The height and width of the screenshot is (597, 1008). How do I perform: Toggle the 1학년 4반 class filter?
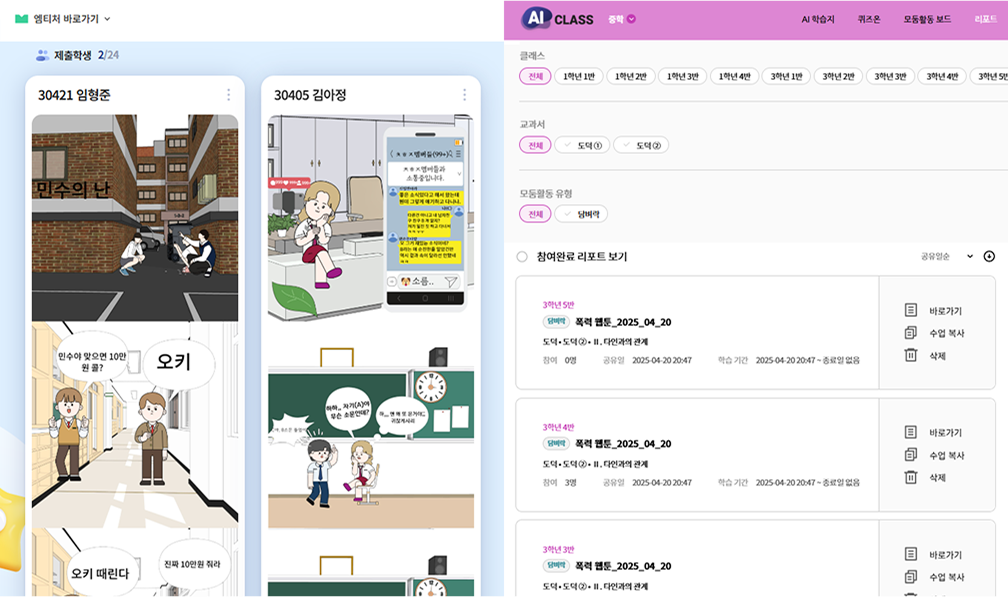coord(735,76)
